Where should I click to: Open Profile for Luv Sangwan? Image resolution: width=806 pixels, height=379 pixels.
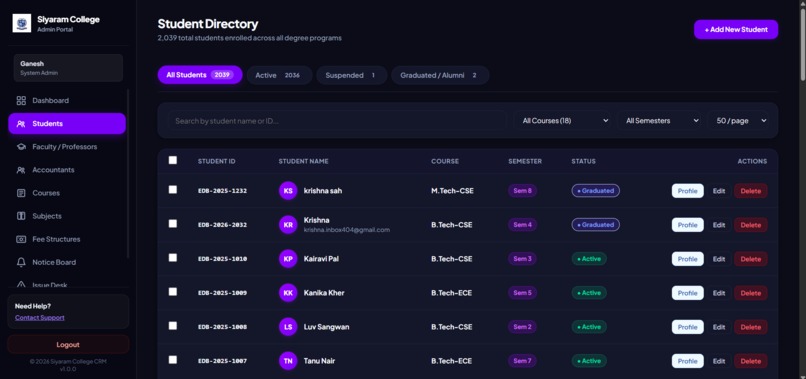coord(687,327)
